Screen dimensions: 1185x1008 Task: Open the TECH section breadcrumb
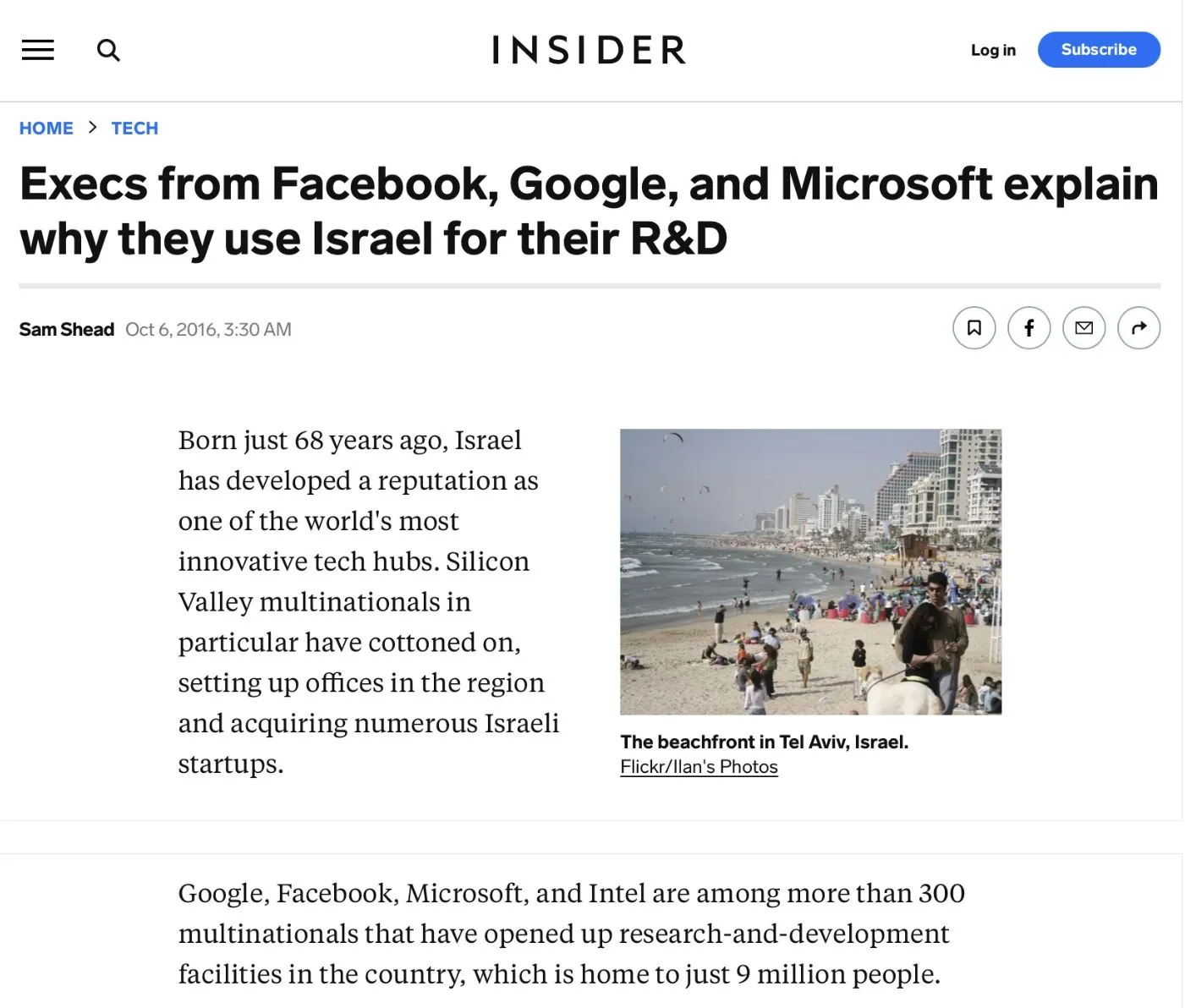134,129
